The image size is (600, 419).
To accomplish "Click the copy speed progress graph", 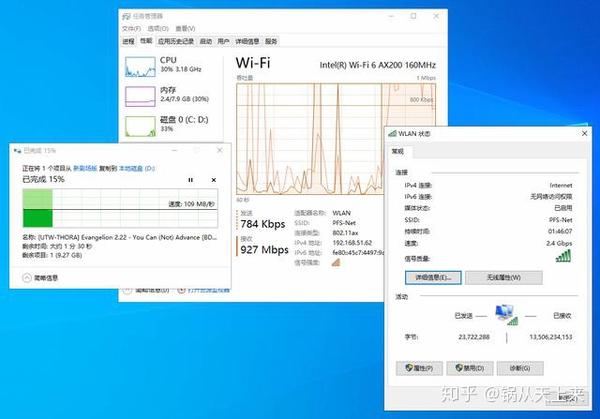I will click(120, 209).
